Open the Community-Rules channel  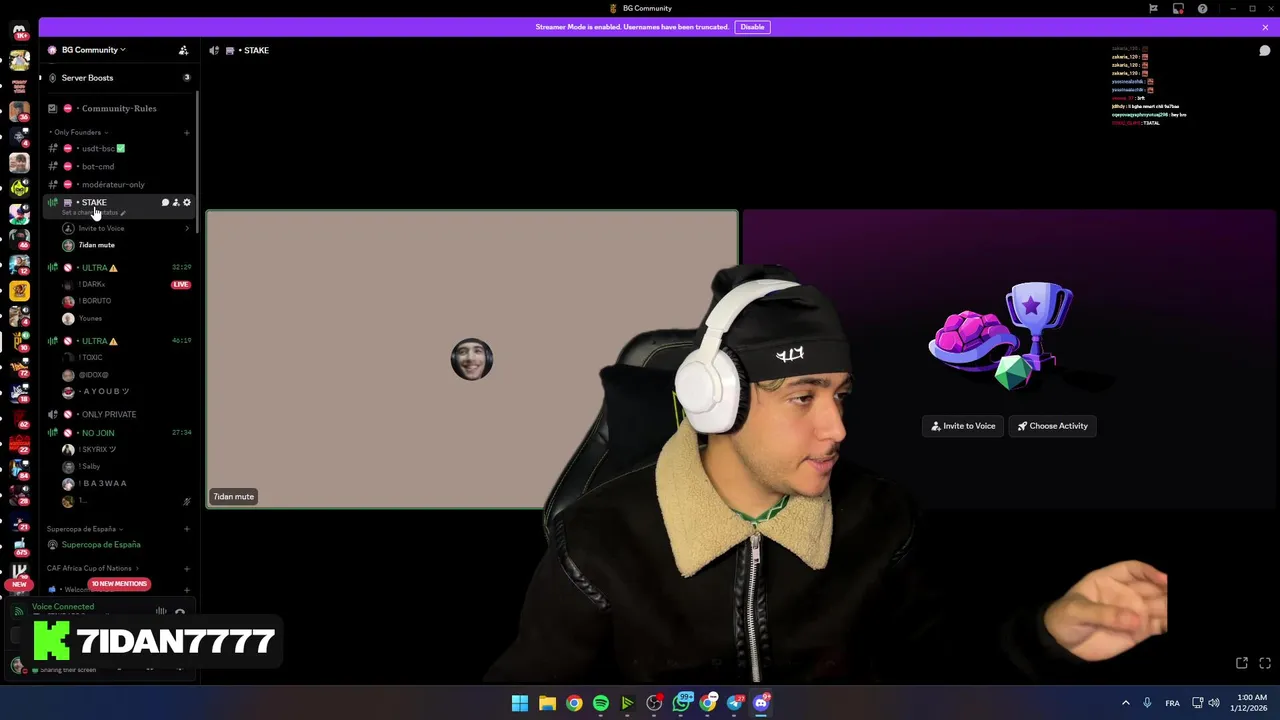118,108
